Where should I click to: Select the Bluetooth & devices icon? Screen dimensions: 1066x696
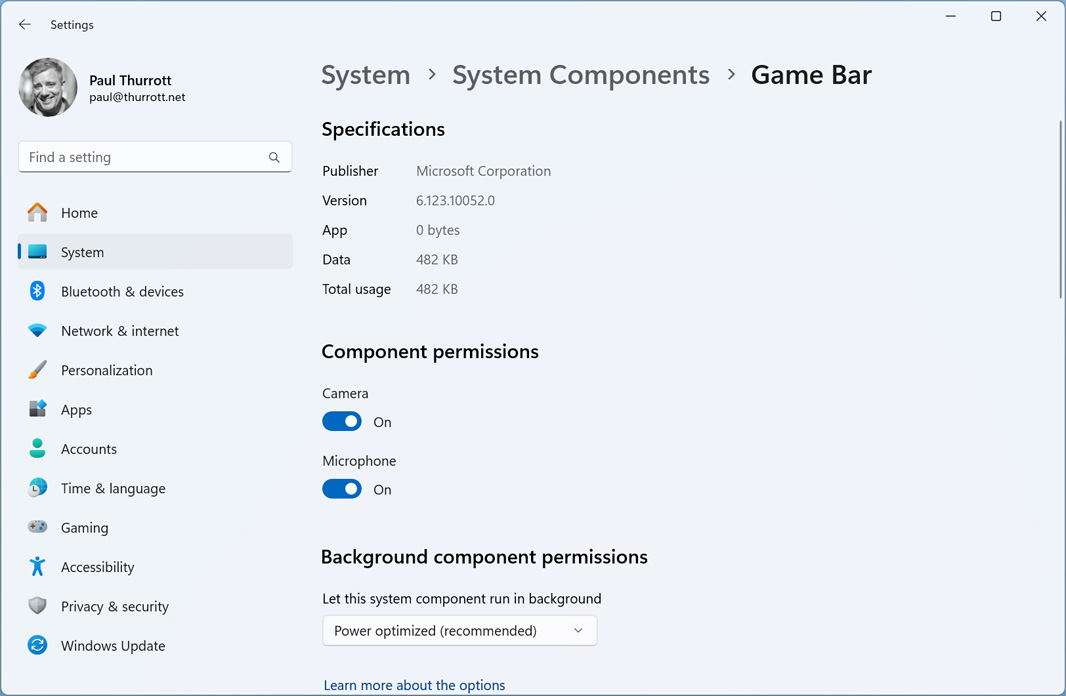pos(37,291)
